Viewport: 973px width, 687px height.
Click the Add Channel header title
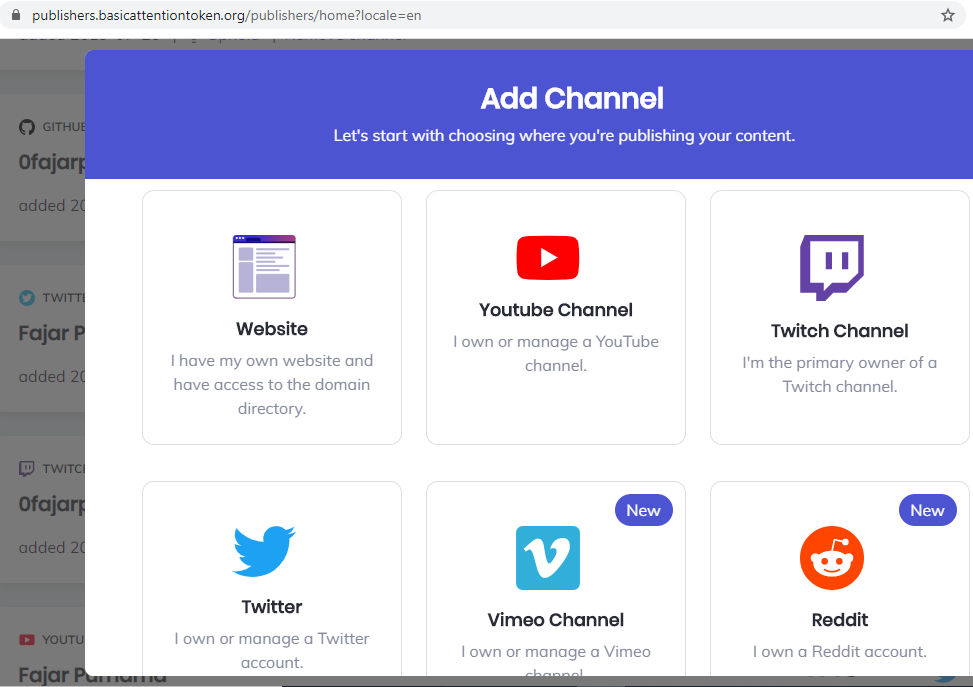pyautogui.click(x=572, y=98)
